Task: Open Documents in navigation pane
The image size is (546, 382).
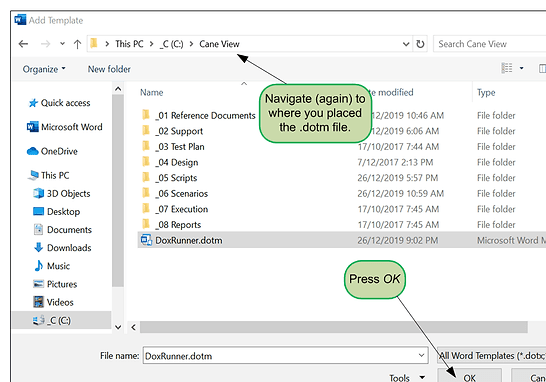Action: point(69,229)
